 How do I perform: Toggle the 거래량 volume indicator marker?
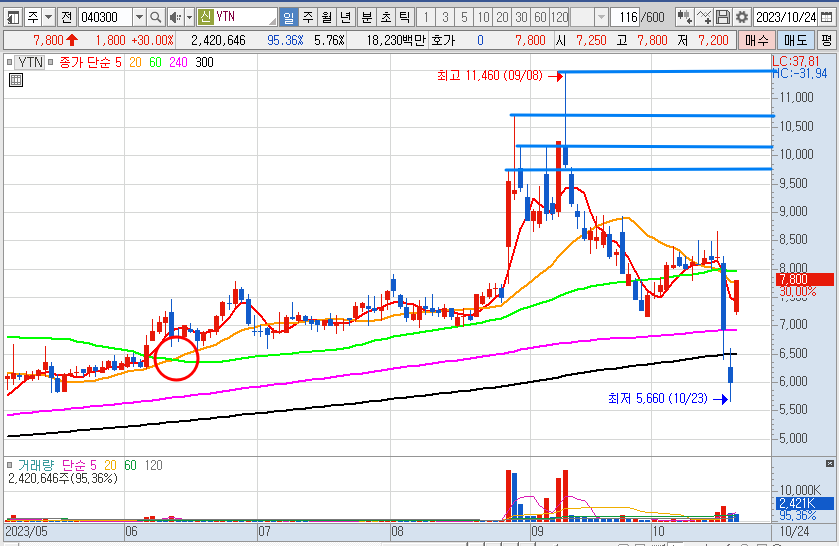click(10, 465)
